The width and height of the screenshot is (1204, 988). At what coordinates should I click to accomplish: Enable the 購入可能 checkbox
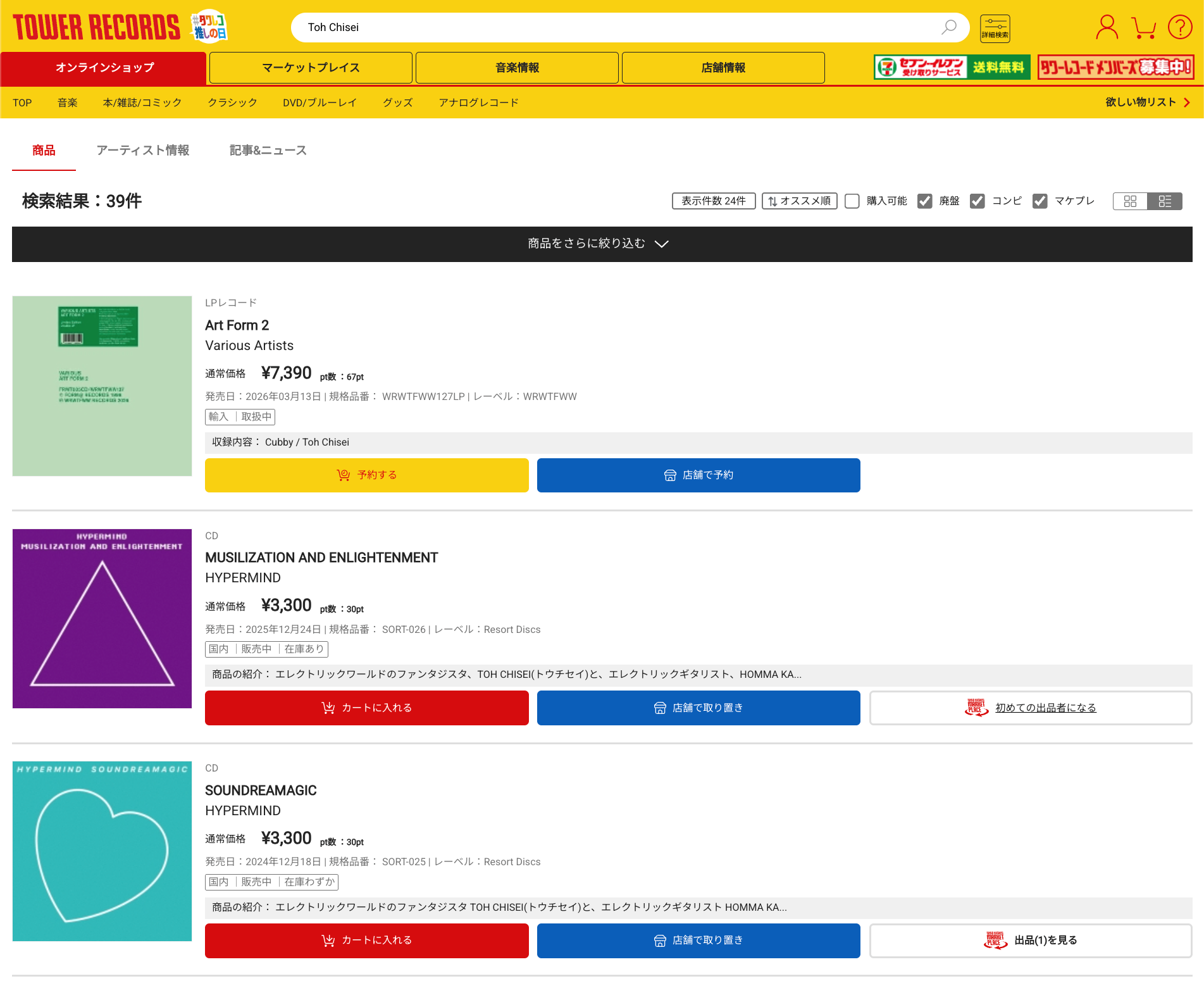[852, 201]
